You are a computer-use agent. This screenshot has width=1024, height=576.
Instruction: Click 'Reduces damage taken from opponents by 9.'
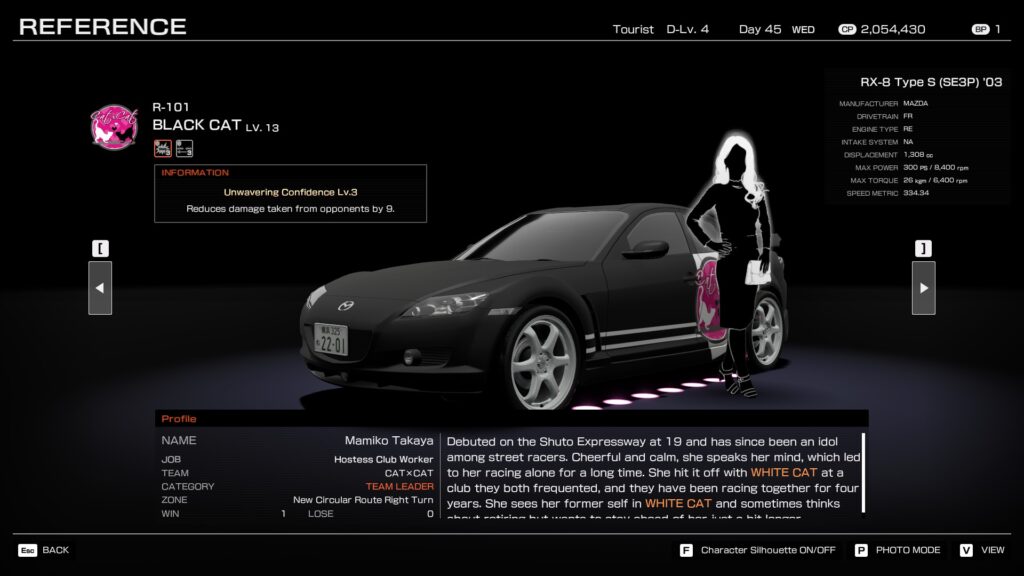tap(291, 209)
